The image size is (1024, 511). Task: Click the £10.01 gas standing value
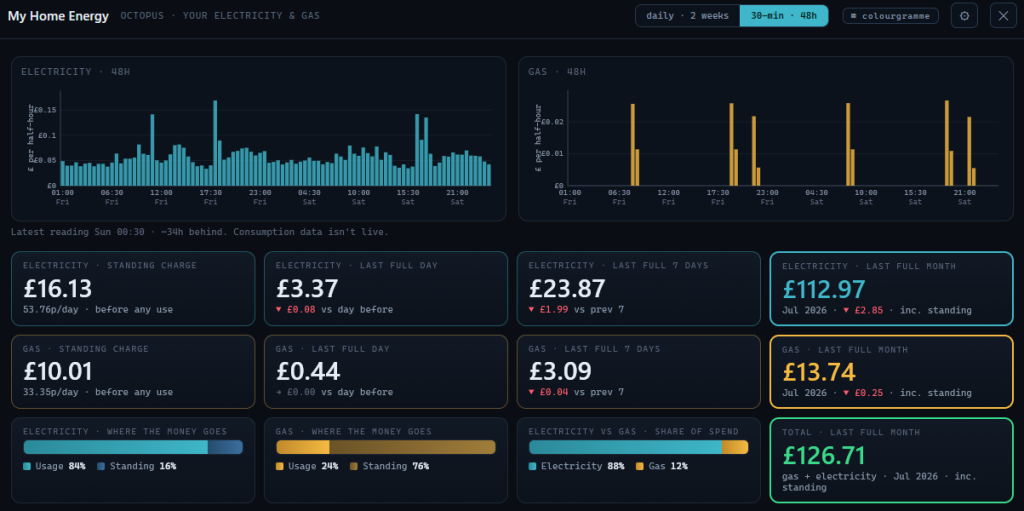coord(57,371)
